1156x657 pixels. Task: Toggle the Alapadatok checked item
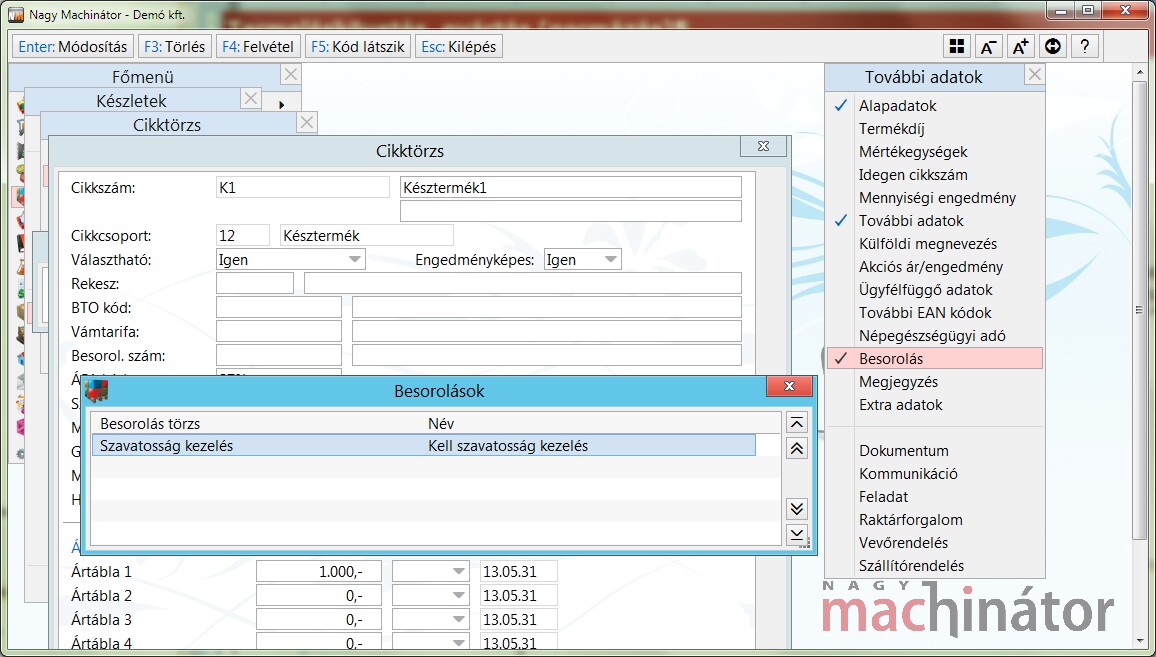pyautogui.click(x=897, y=106)
